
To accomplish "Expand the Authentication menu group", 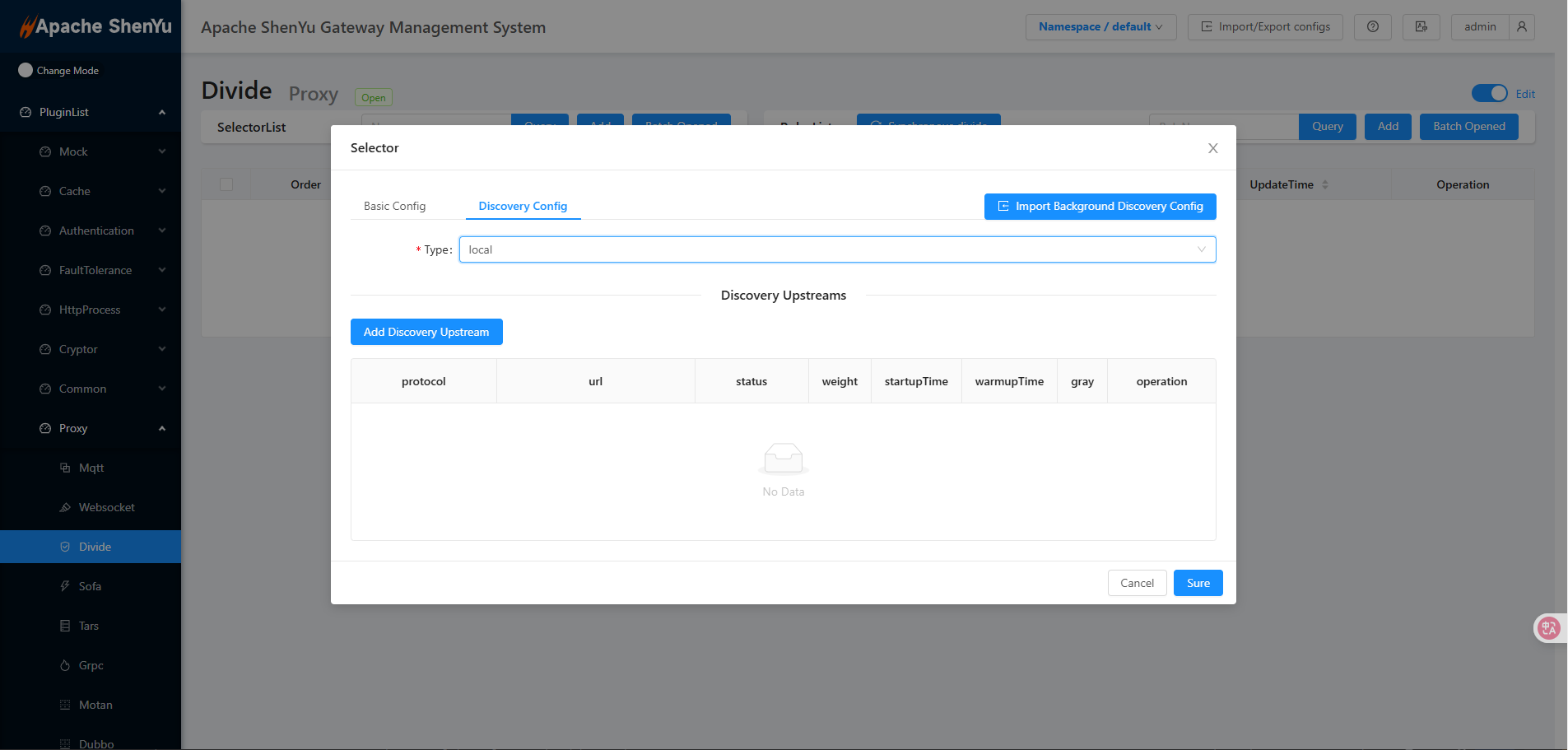I will [x=96, y=231].
